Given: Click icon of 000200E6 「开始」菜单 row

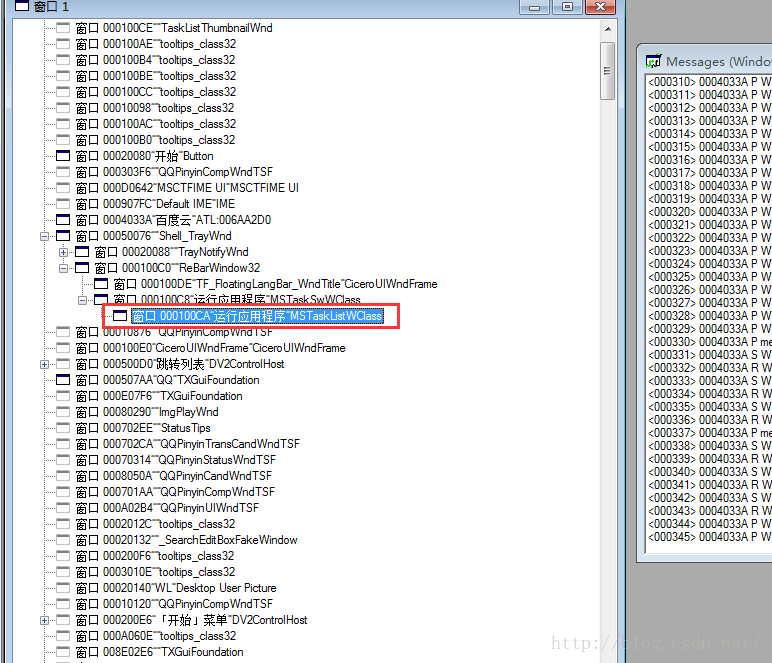Looking at the screenshot, I should tap(63, 620).
